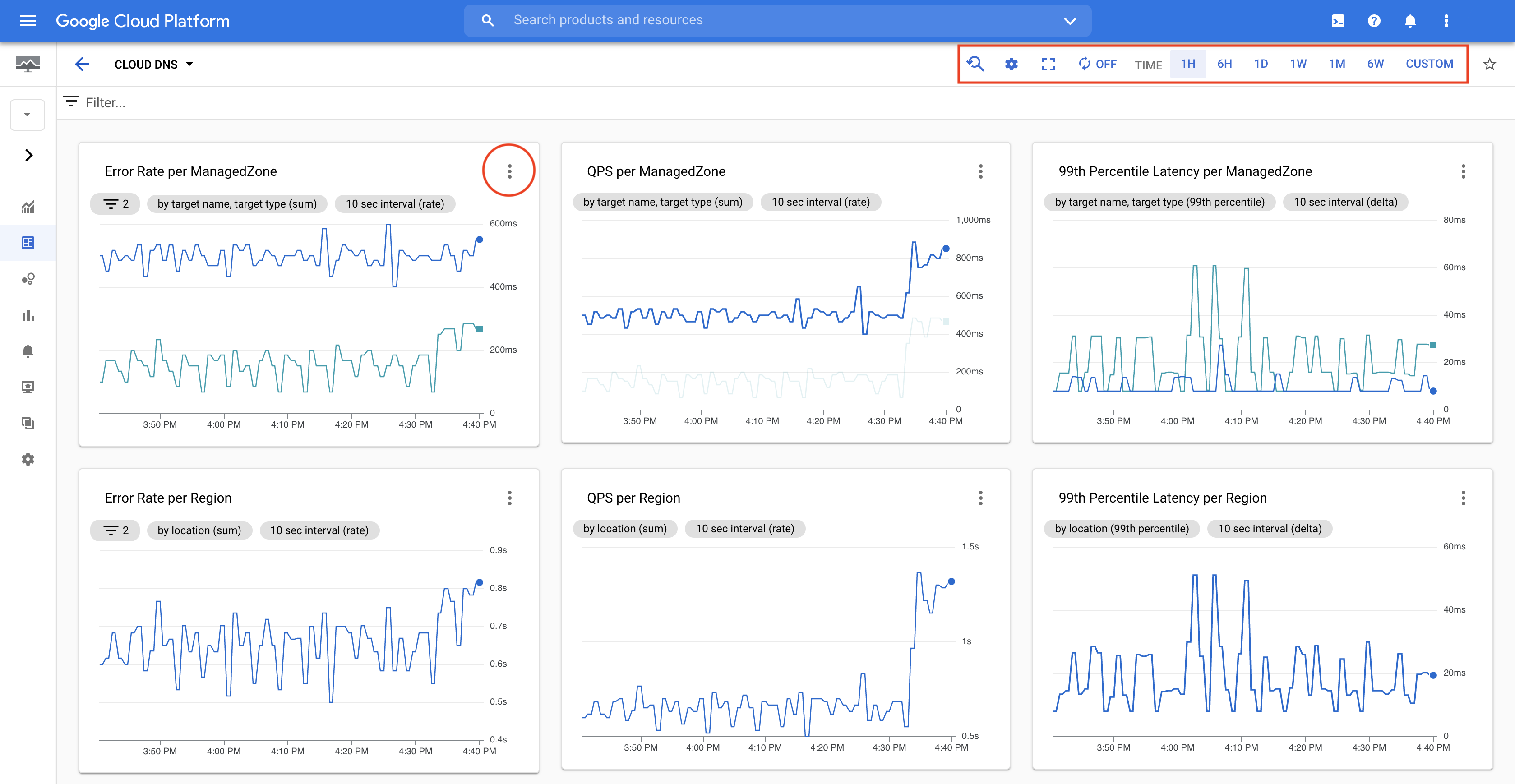Toggle auto-refresh OFF button
1515x784 pixels.
(1097, 64)
